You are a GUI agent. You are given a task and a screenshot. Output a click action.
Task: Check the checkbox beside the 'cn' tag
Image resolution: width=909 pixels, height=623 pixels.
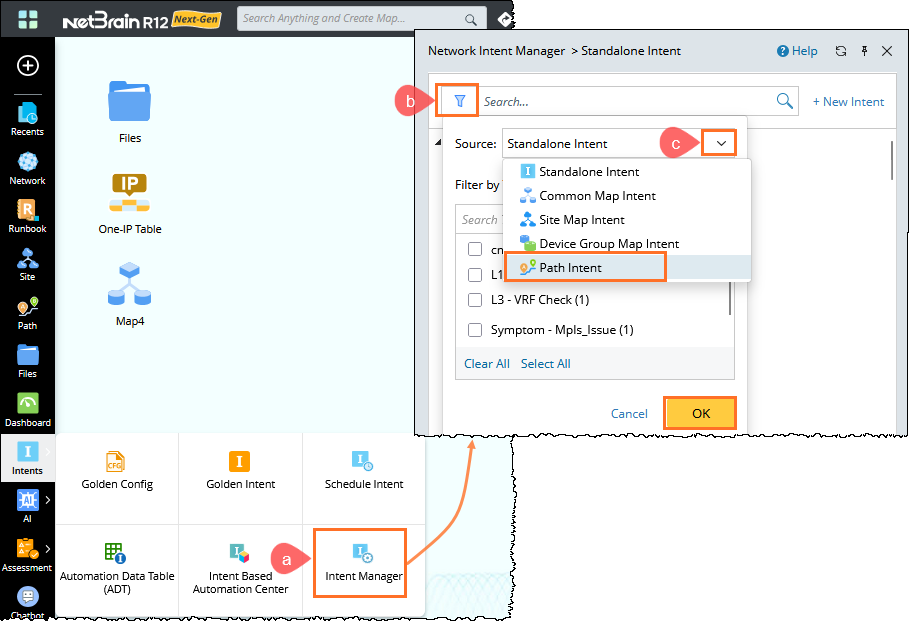[475, 249]
